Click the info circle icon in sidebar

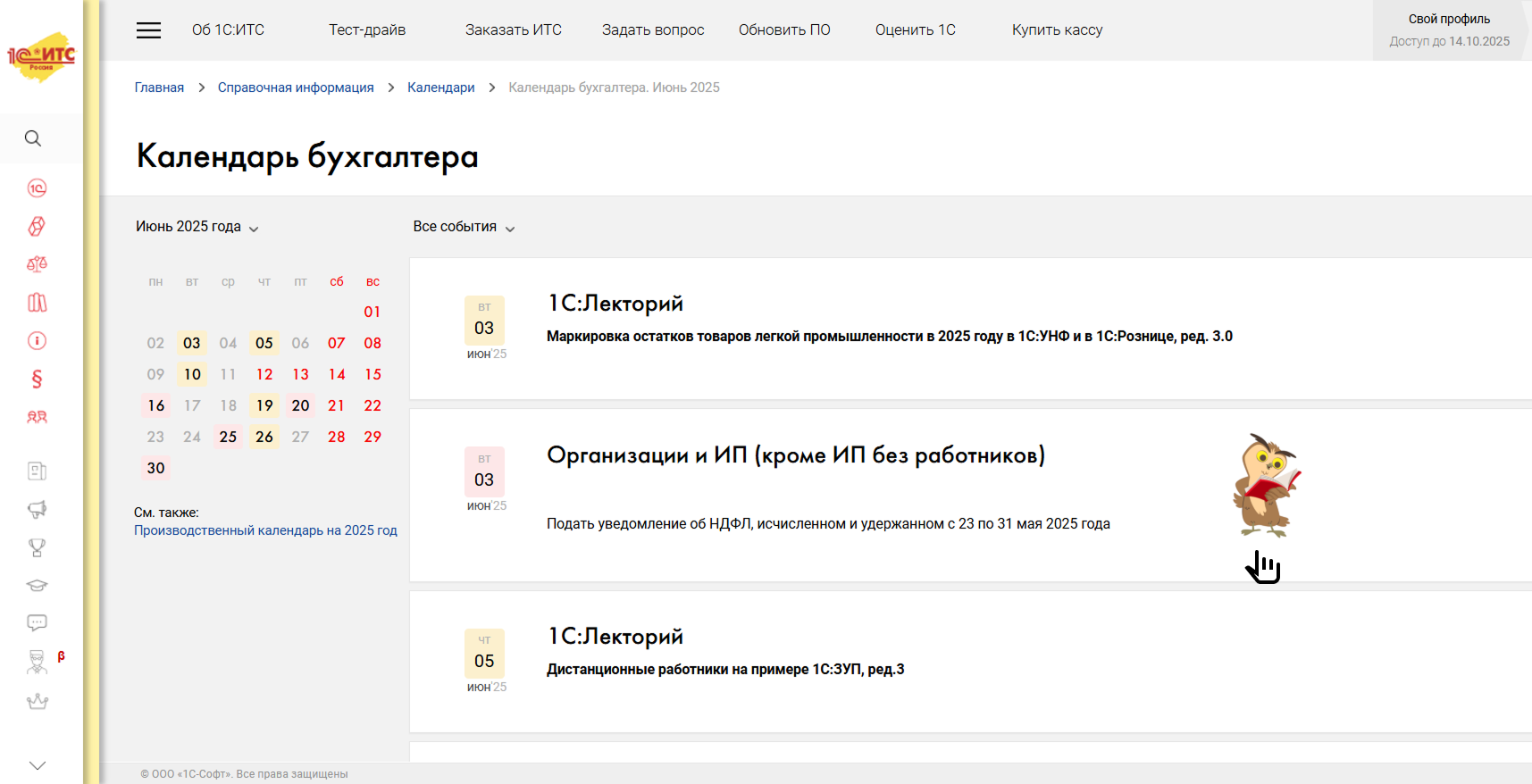(x=37, y=341)
